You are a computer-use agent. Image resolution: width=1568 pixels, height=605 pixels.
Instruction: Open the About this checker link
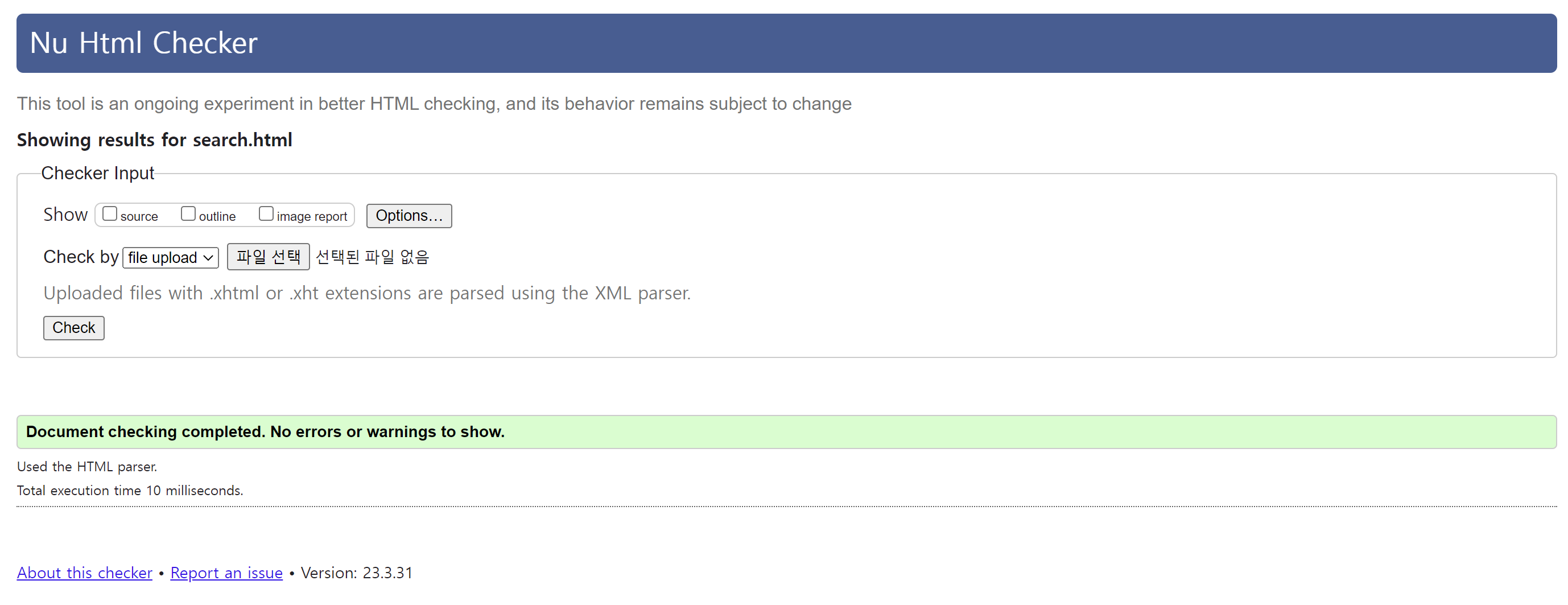85,573
